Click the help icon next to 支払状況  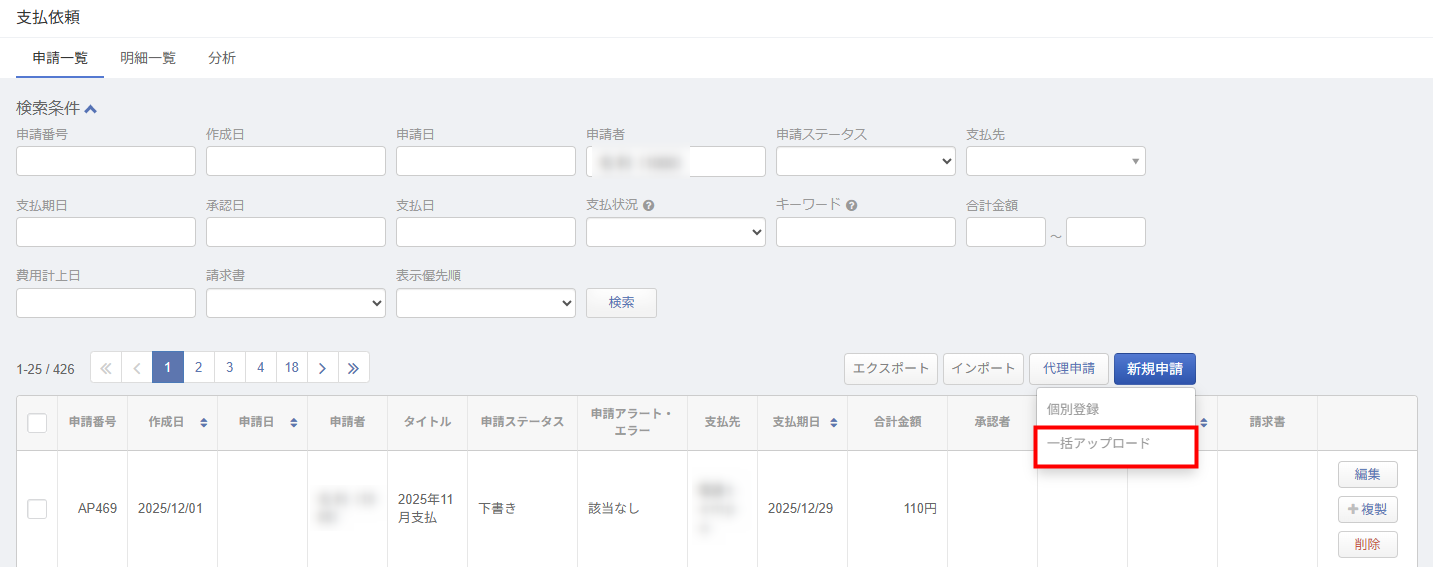[649, 206]
